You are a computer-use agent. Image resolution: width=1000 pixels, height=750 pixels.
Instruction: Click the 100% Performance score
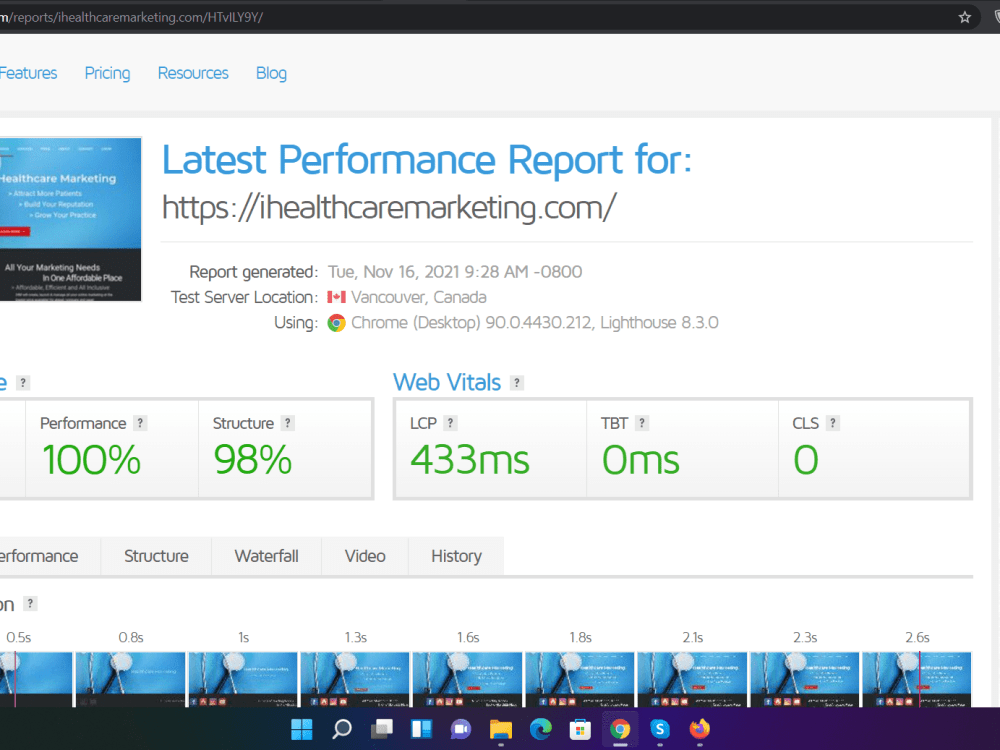91,460
